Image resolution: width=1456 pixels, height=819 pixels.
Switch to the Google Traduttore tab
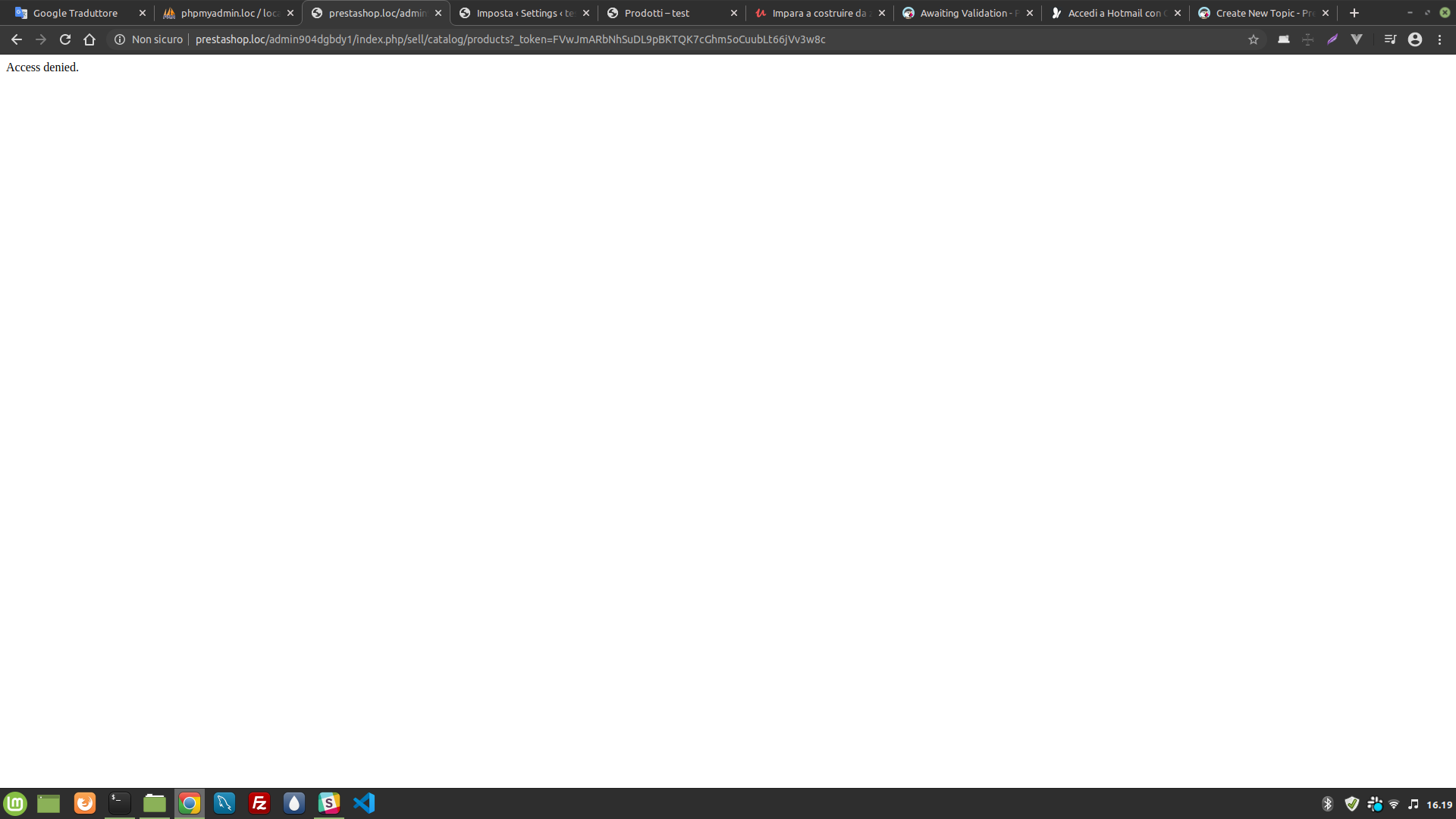(76, 13)
